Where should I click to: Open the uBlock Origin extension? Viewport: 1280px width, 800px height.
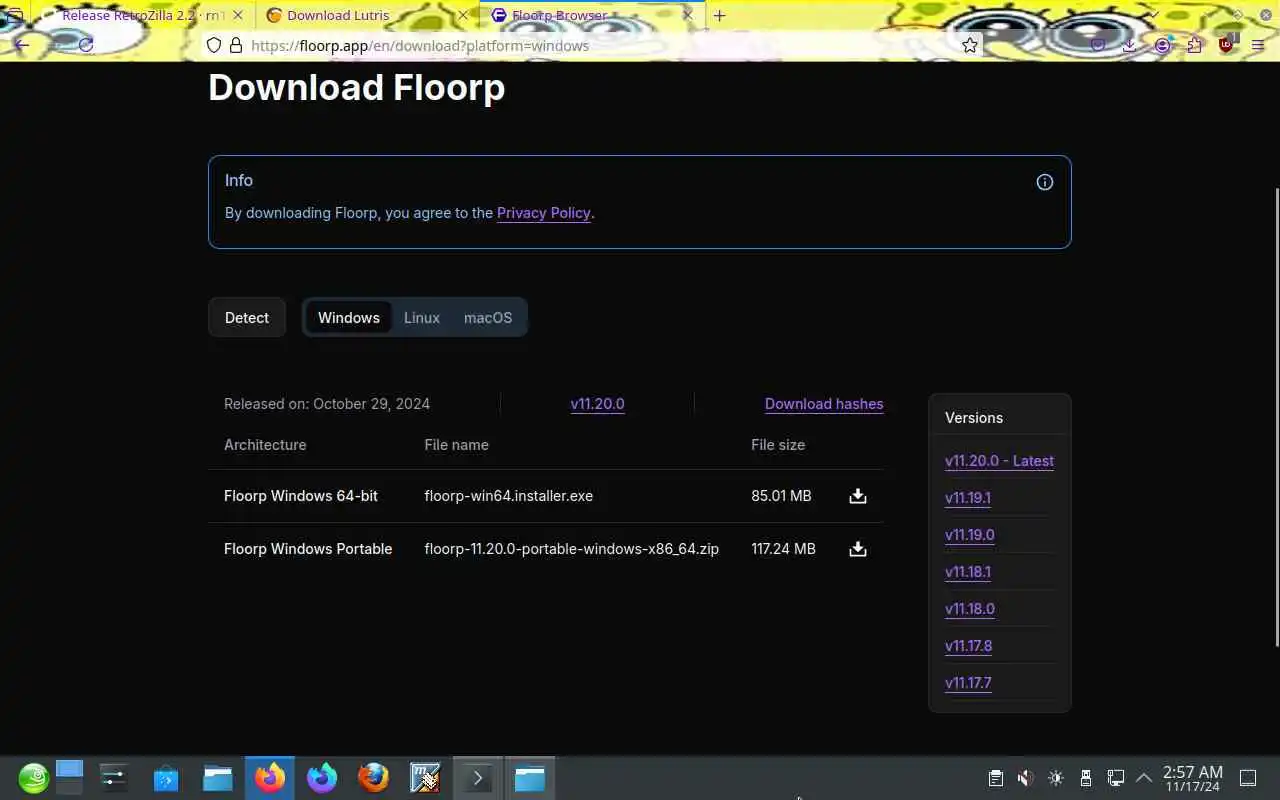(x=1227, y=44)
